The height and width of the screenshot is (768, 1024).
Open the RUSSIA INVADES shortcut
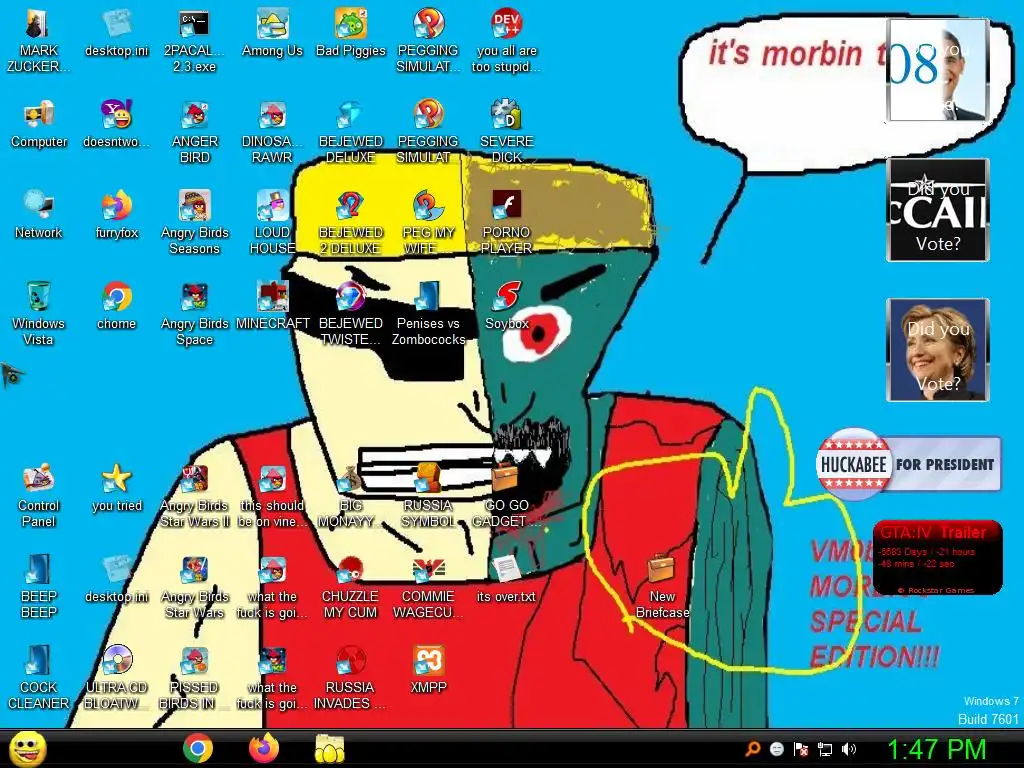tap(351, 677)
